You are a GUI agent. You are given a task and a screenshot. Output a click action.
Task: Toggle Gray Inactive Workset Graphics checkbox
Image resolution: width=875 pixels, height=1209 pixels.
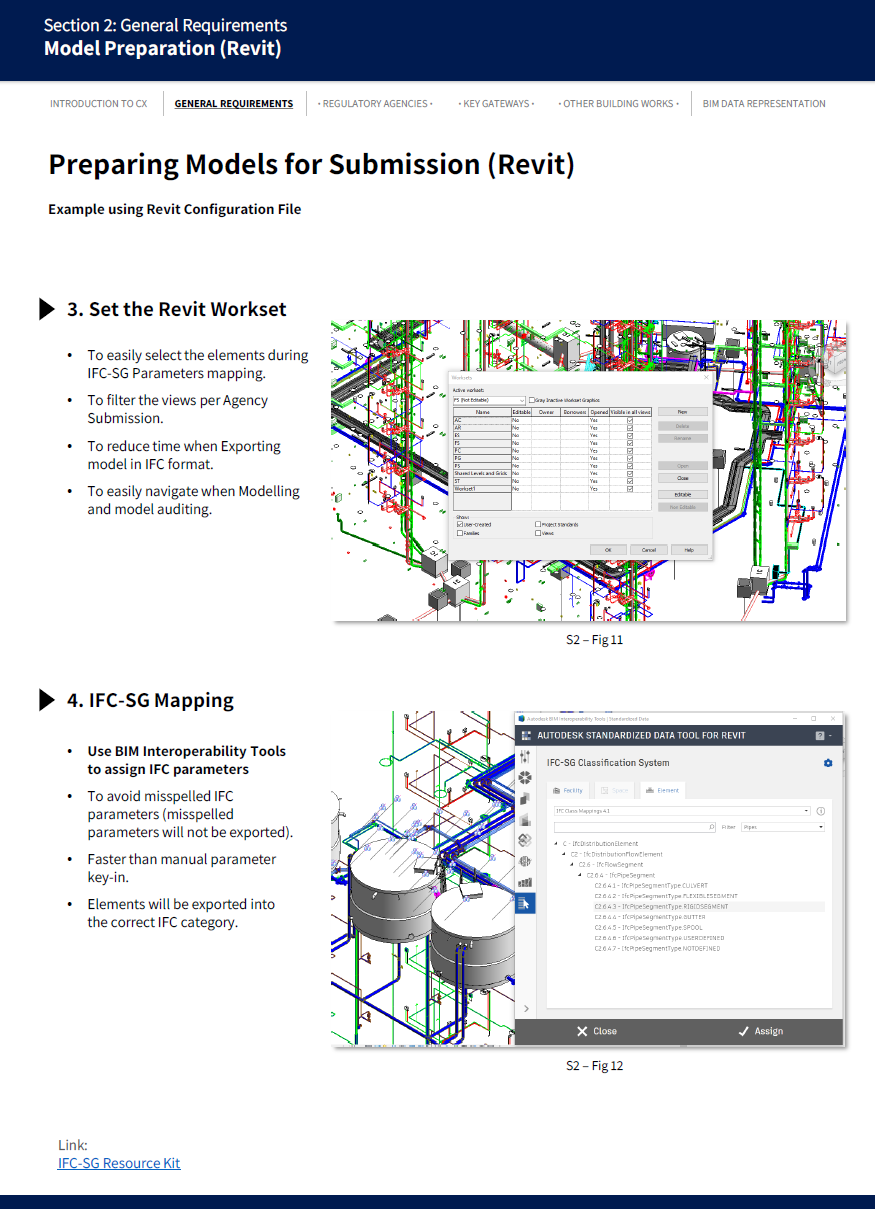(532, 400)
